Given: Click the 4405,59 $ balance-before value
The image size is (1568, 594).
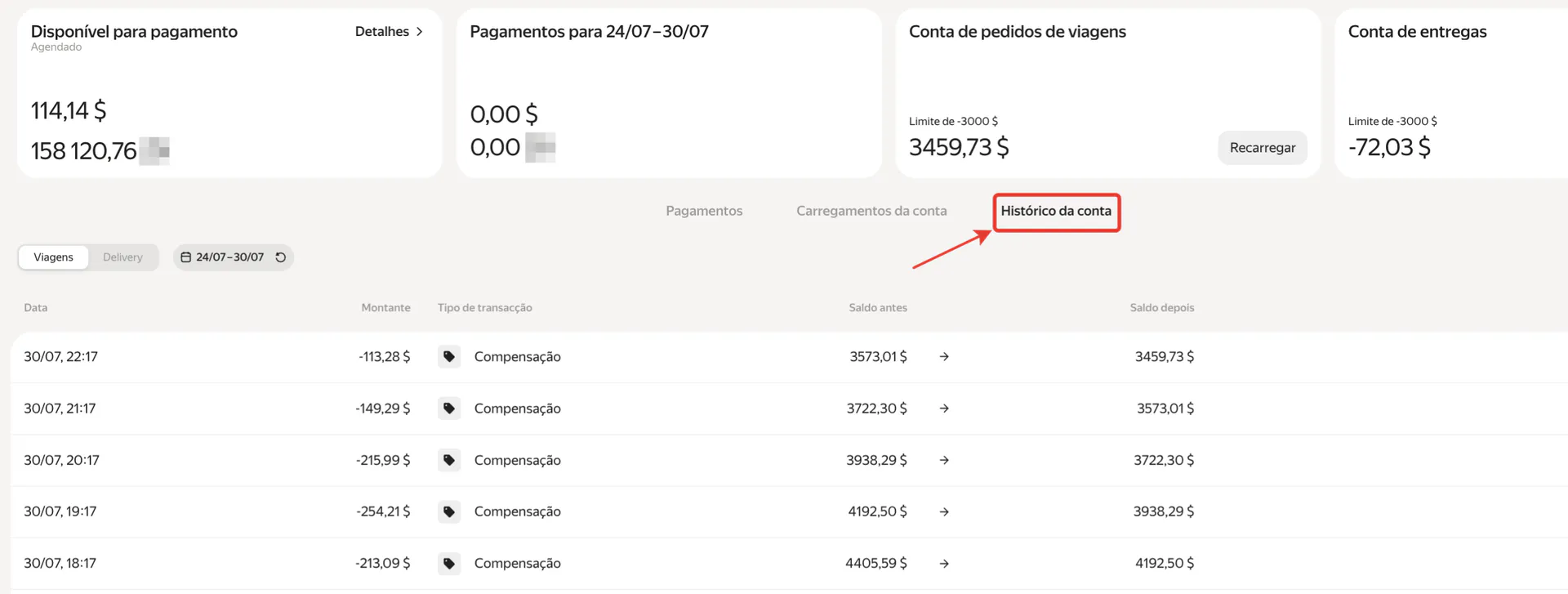Looking at the screenshot, I should click(x=876, y=563).
